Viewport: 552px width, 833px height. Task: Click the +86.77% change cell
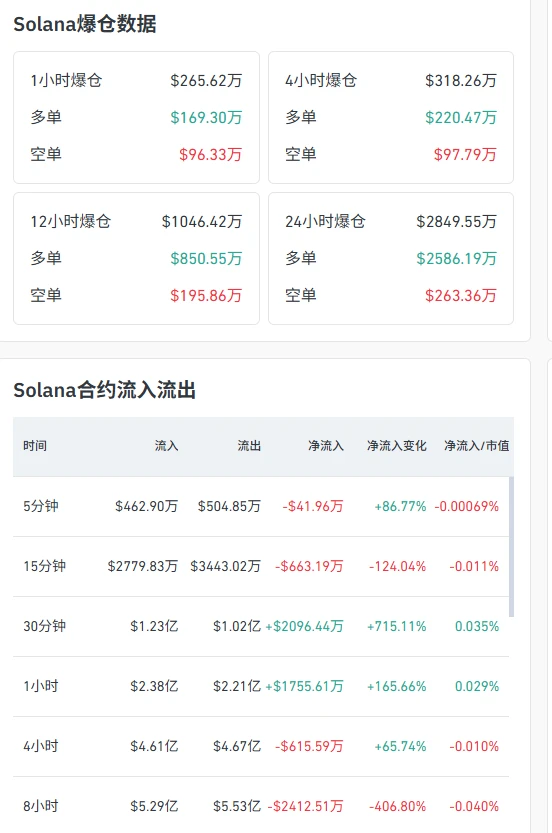click(x=401, y=506)
